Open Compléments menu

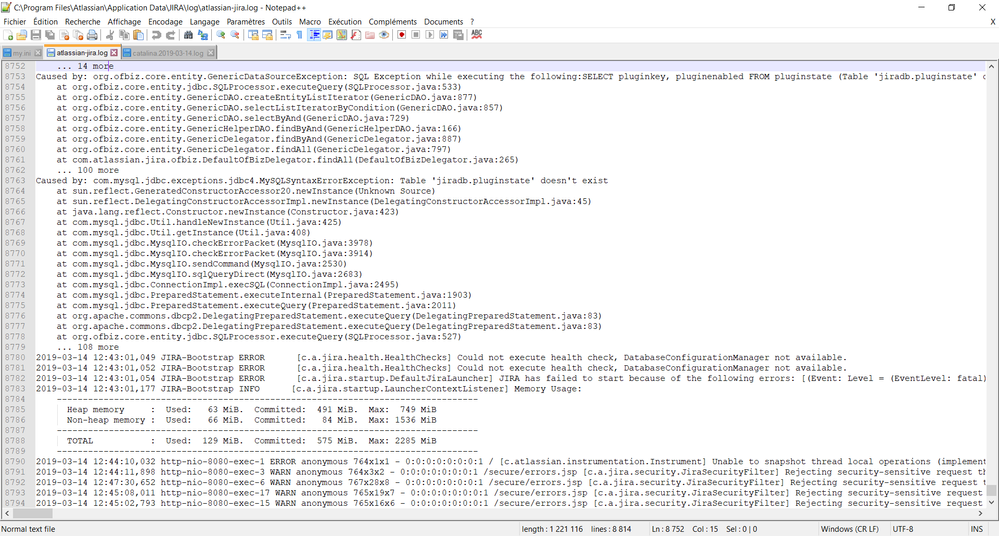(392, 22)
